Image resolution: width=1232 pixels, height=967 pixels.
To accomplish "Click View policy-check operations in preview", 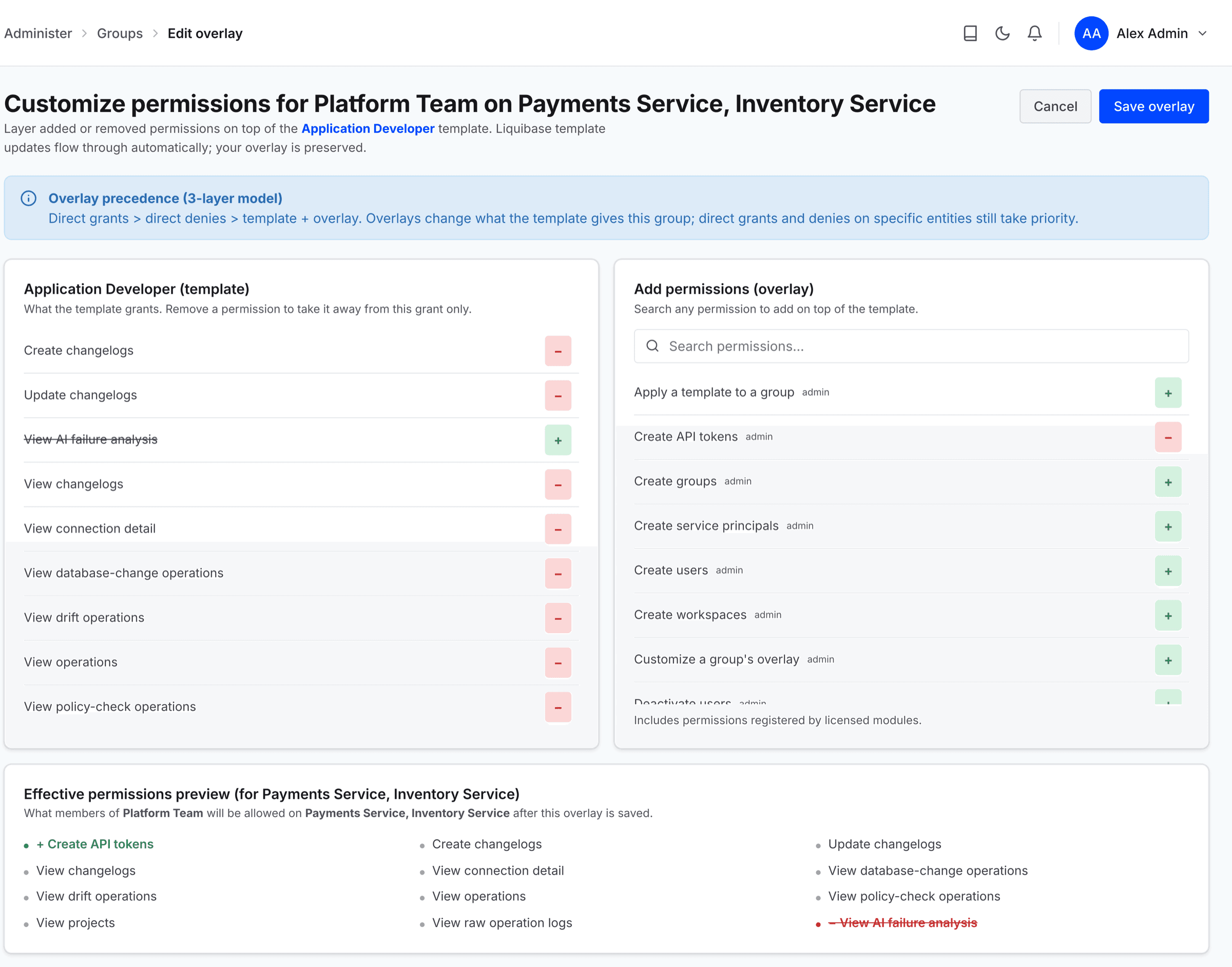I will 914,896.
